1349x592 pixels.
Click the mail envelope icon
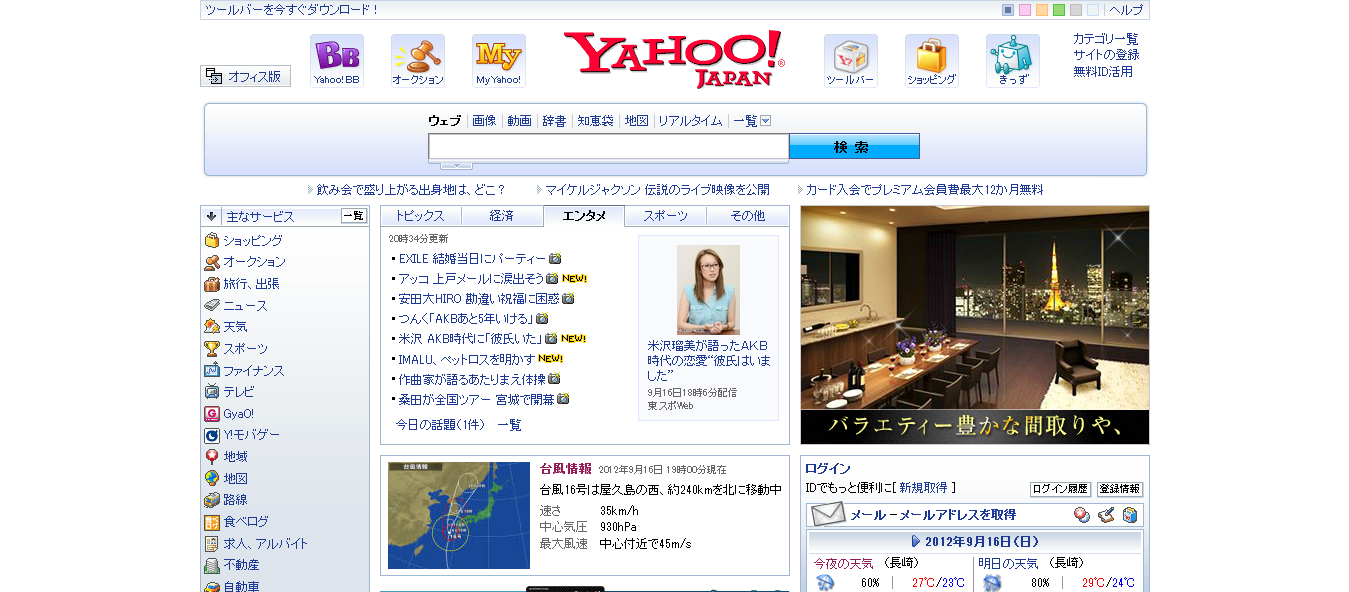[828, 514]
